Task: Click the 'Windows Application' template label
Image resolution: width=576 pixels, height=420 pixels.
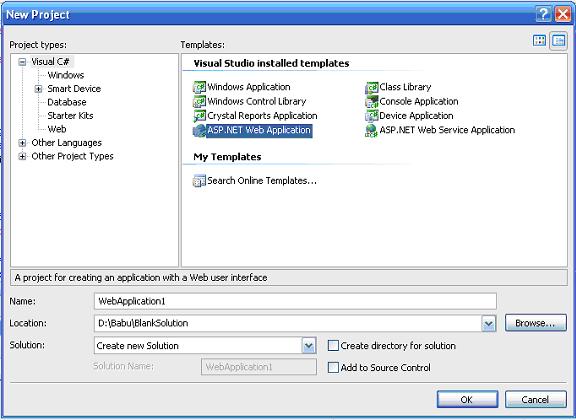Action: tap(249, 87)
